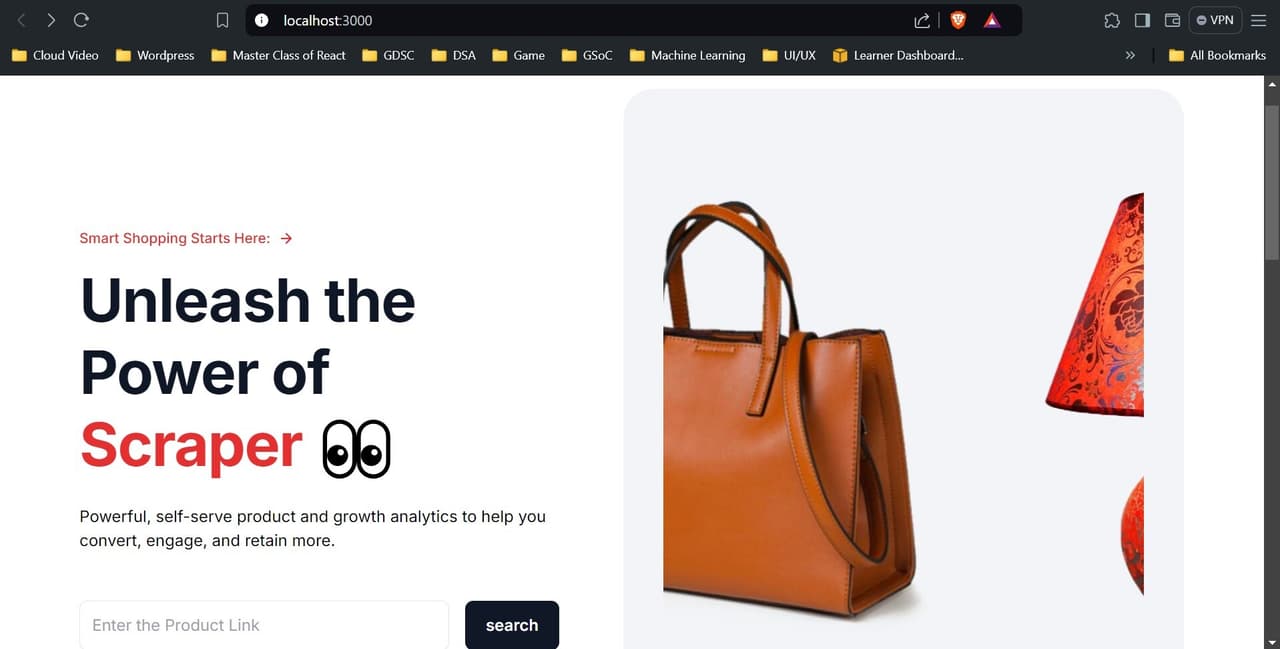The image size is (1280, 649).
Task: Open Brave Shields lion icon
Action: click(958, 20)
